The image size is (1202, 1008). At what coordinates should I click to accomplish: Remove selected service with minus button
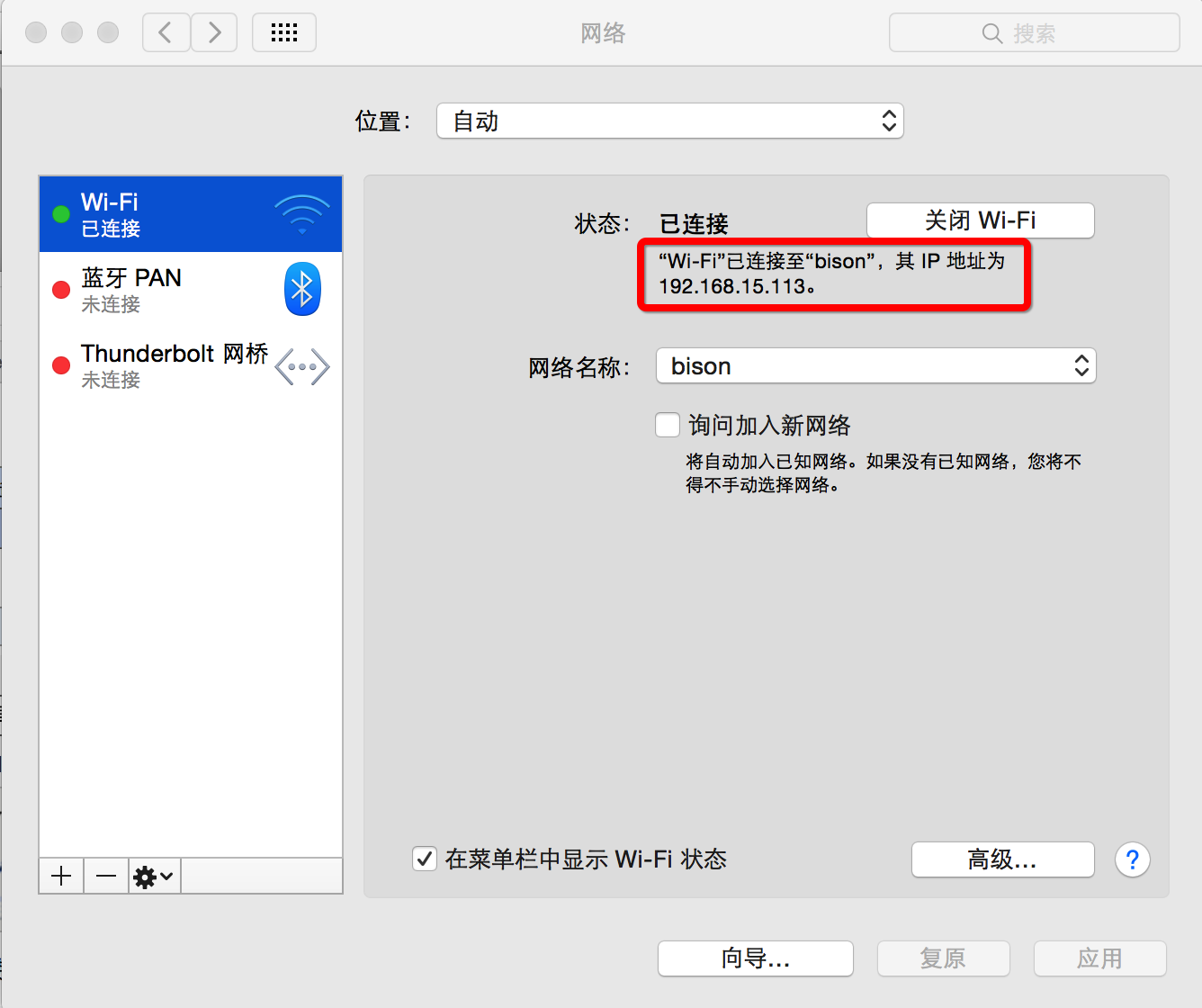(106, 876)
